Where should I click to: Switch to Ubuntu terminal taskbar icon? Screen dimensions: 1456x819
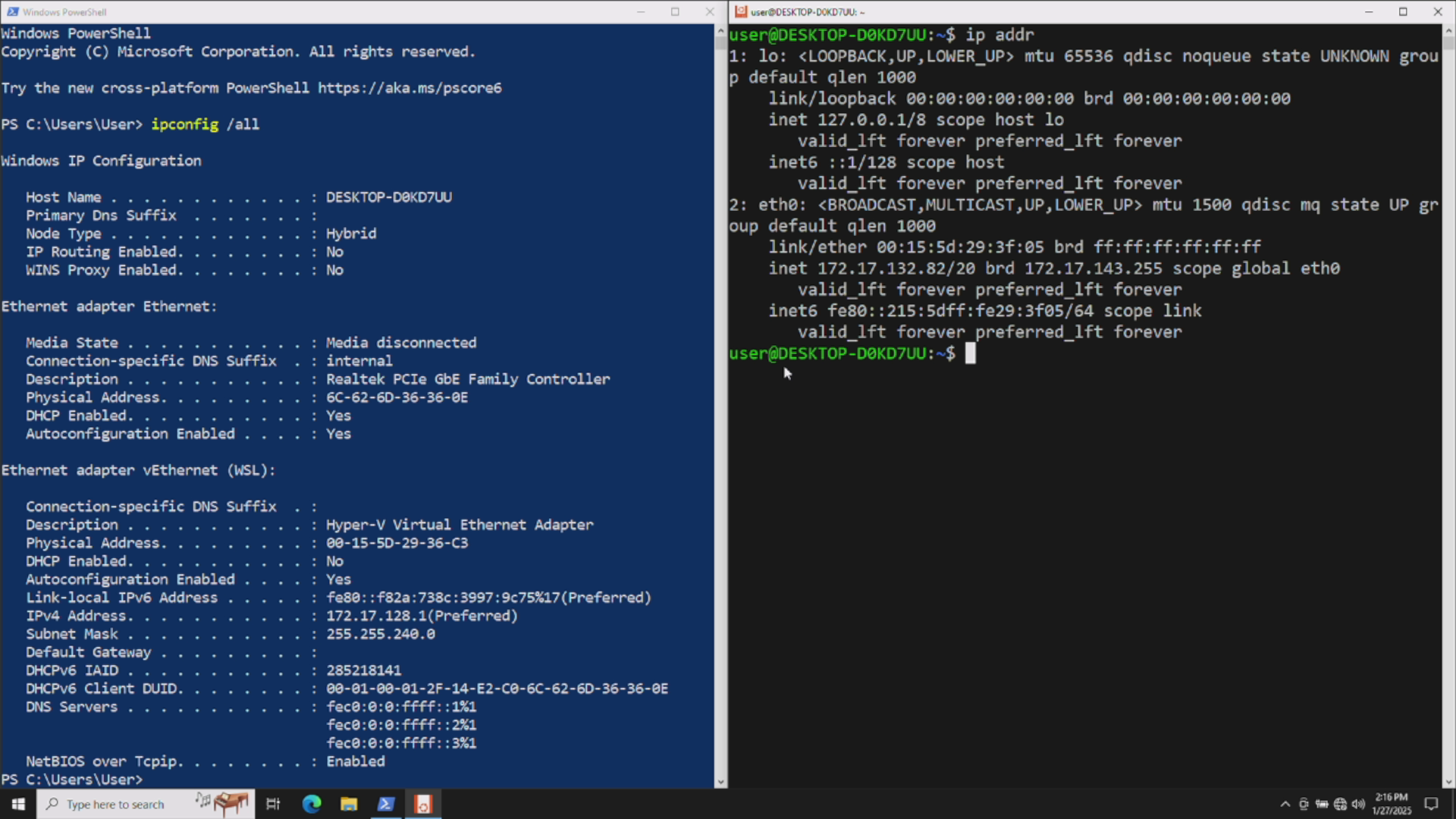coord(423,804)
